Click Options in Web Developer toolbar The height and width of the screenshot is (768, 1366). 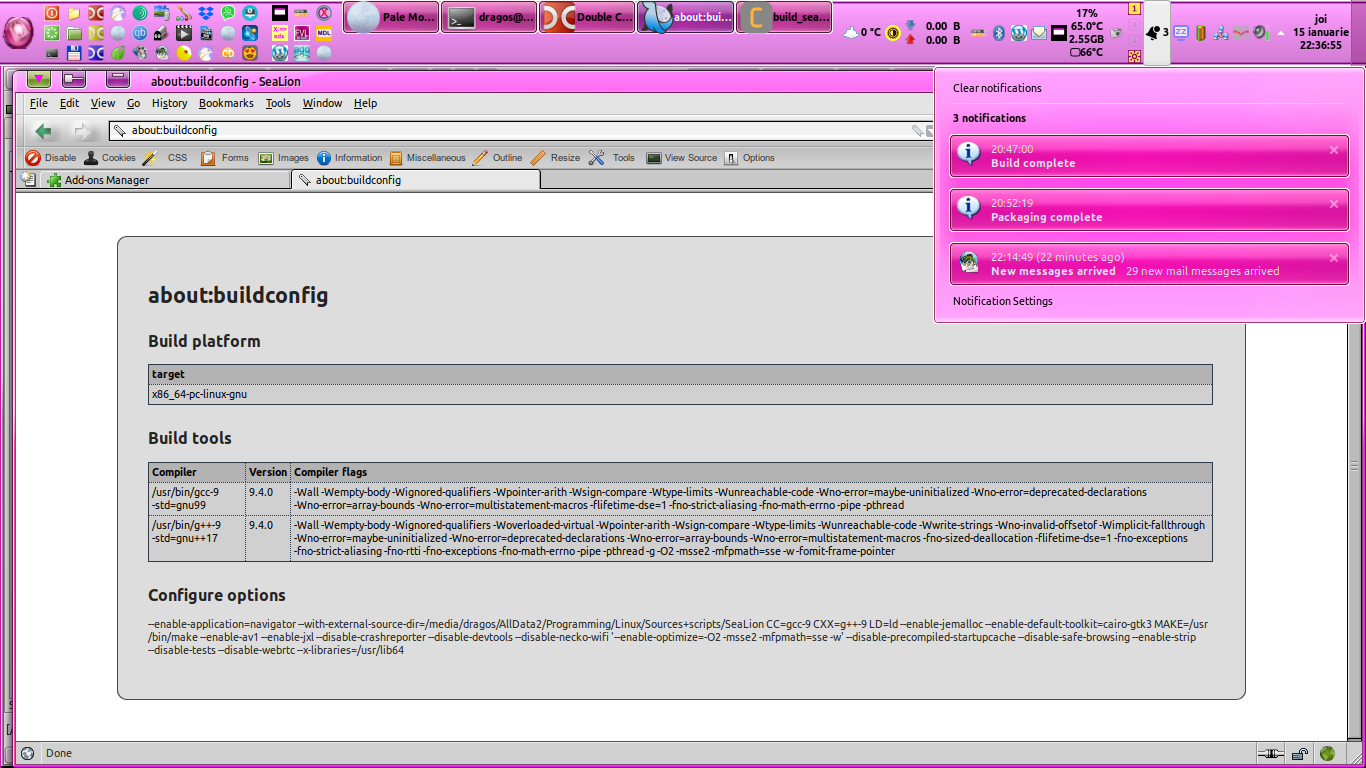(749, 158)
